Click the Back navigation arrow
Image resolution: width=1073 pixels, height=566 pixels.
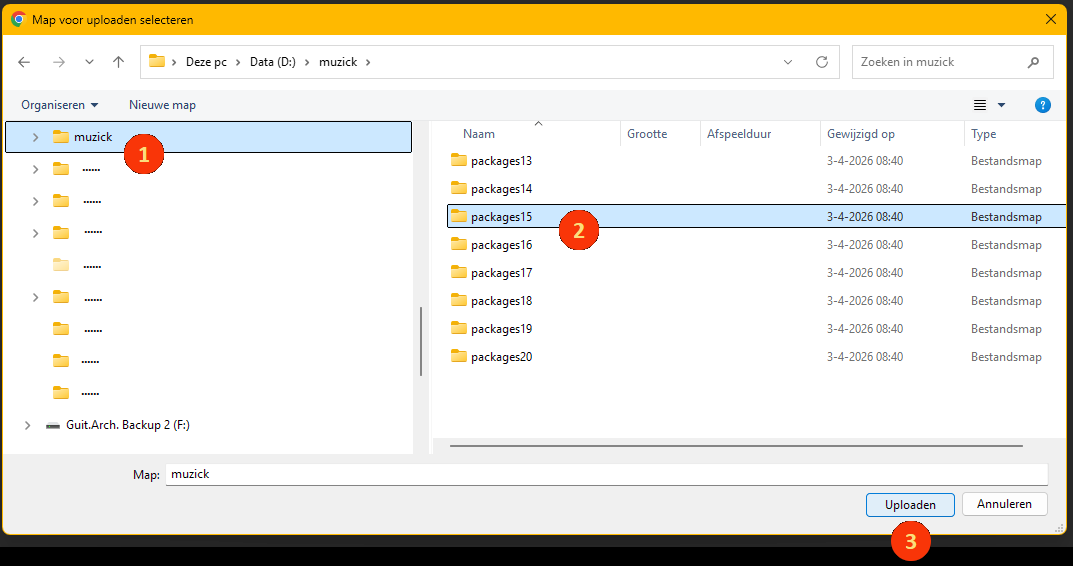pyautogui.click(x=24, y=62)
